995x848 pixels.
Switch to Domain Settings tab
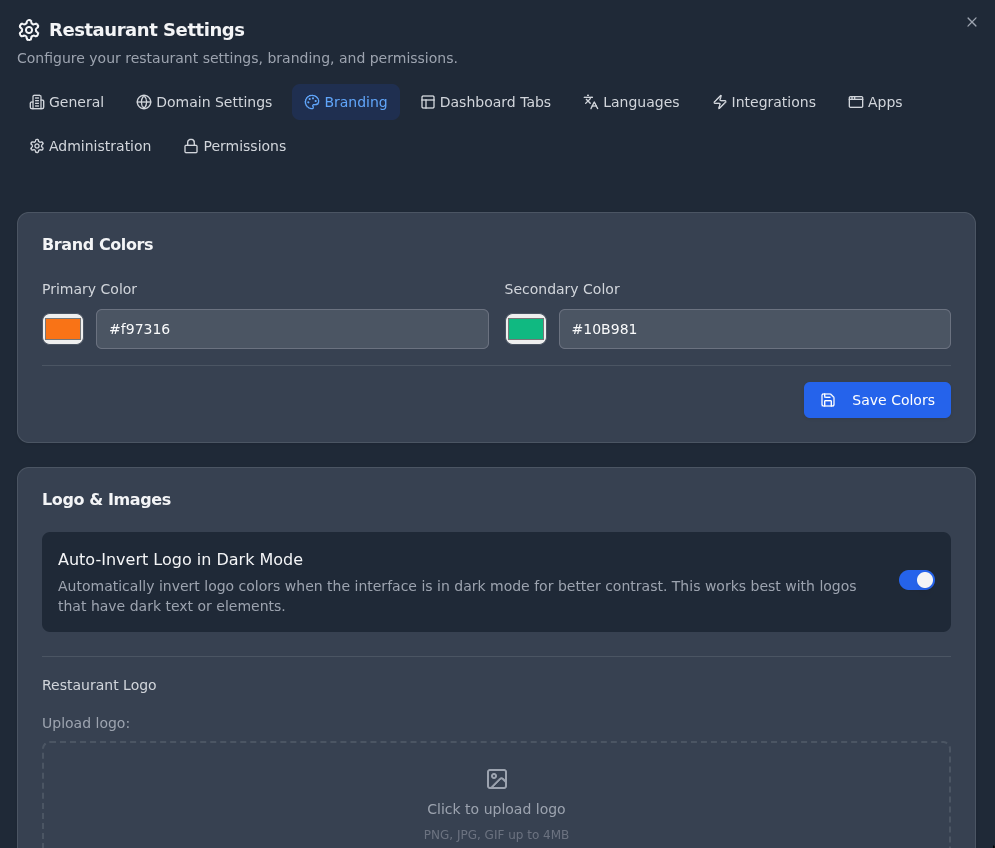[x=204, y=102]
